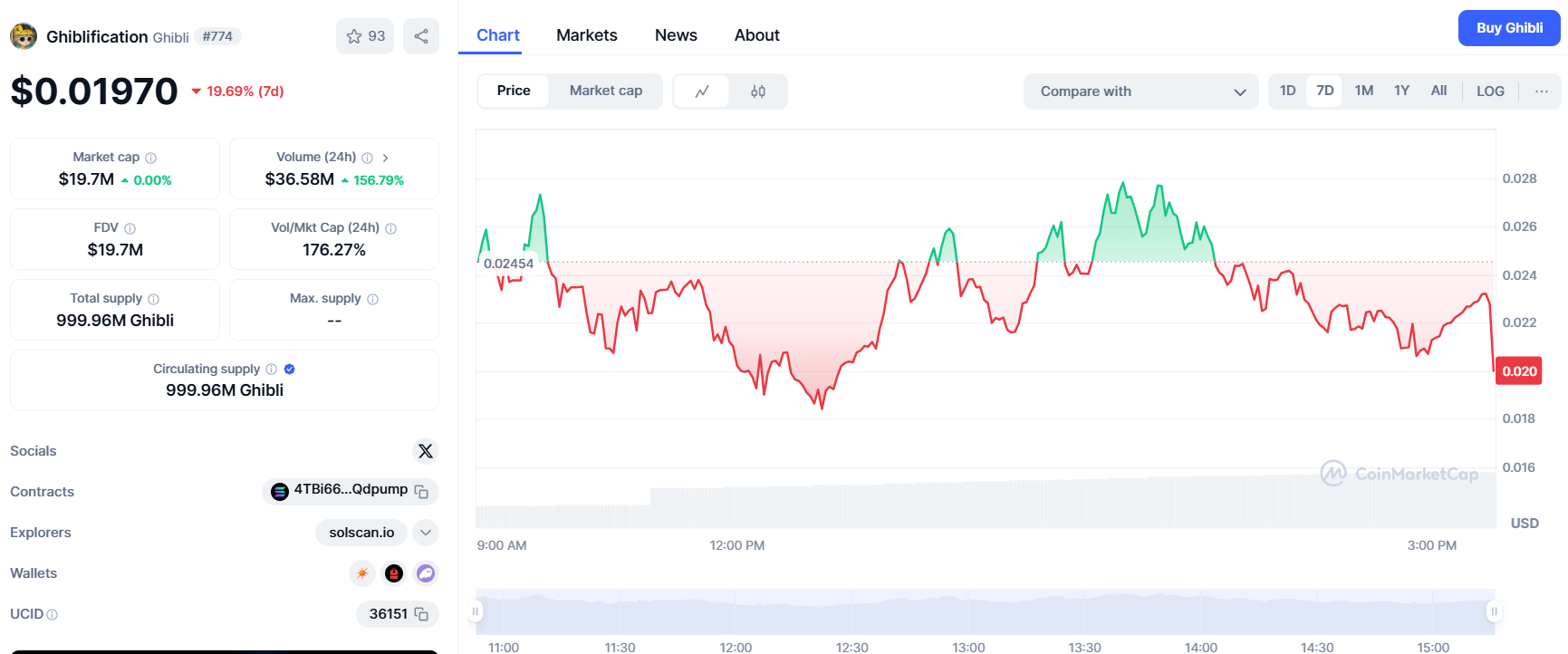
Task: Open the first orange wallet icon
Action: tap(362, 573)
